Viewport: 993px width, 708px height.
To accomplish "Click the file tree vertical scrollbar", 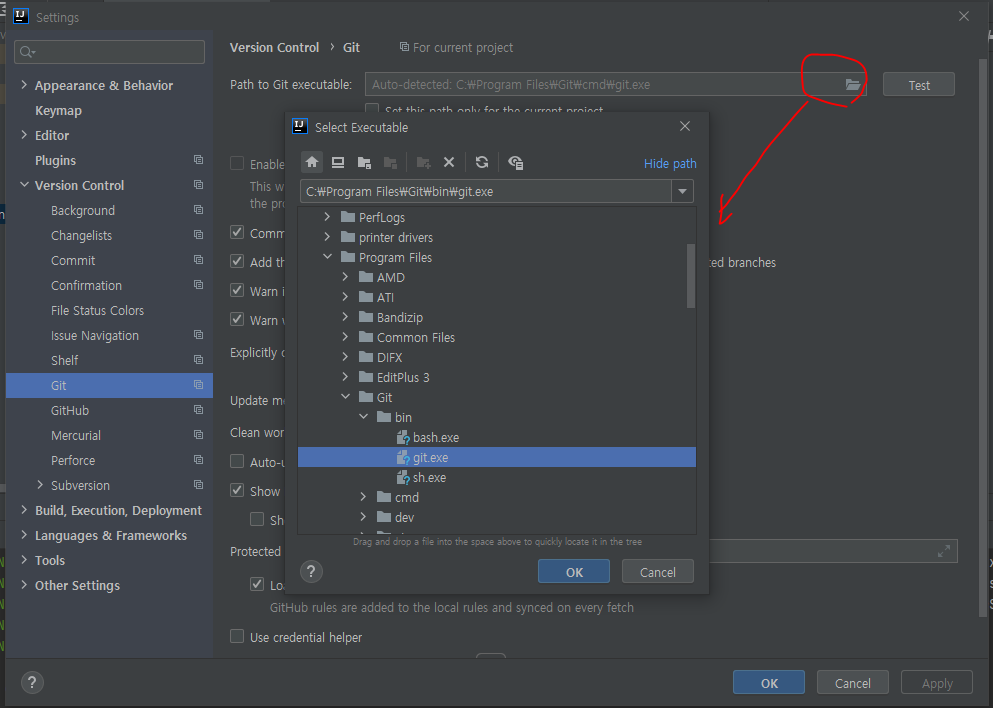I will click(691, 276).
